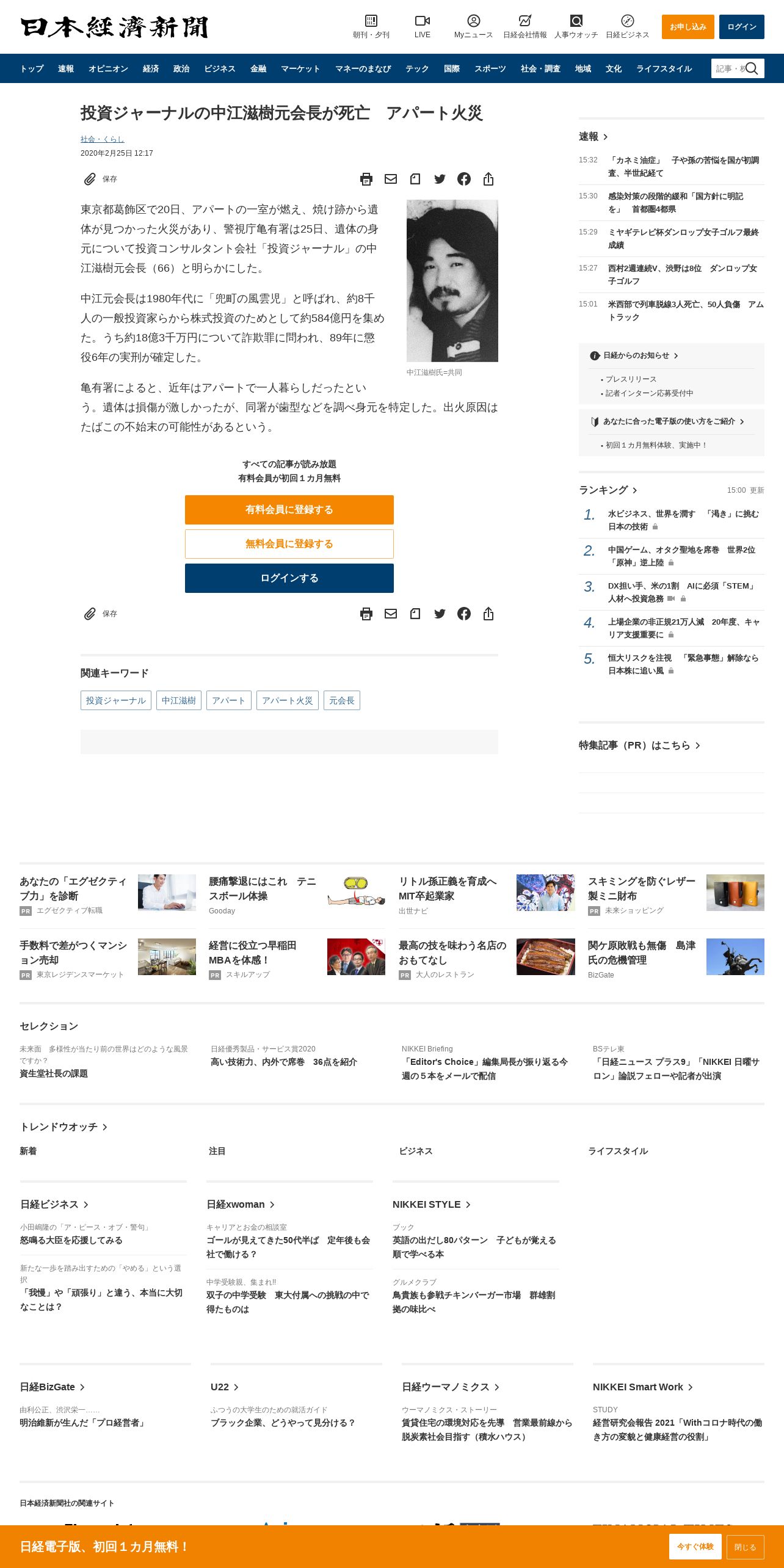Open the ライフスタイル nav item
The height and width of the screenshot is (1568, 784).
click(x=664, y=68)
